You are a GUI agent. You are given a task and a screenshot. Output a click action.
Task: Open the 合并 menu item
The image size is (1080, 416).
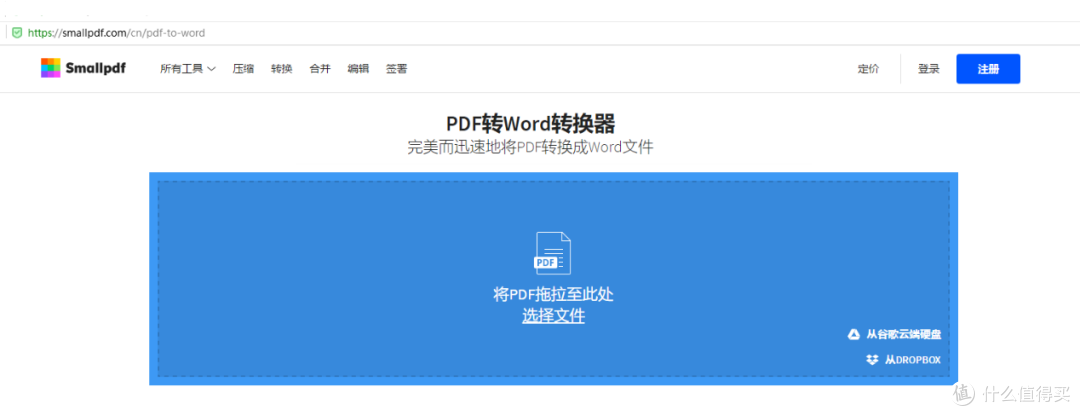coord(320,69)
